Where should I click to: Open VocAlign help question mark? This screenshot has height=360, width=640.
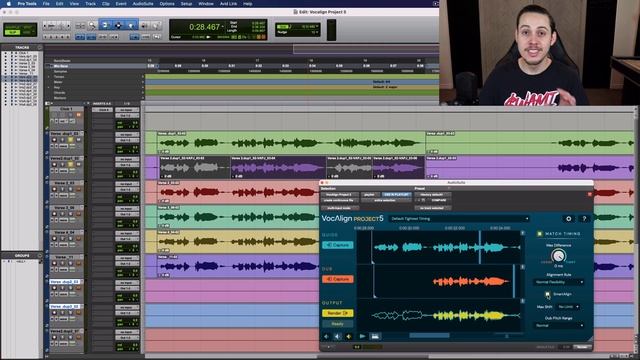[x=584, y=219]
